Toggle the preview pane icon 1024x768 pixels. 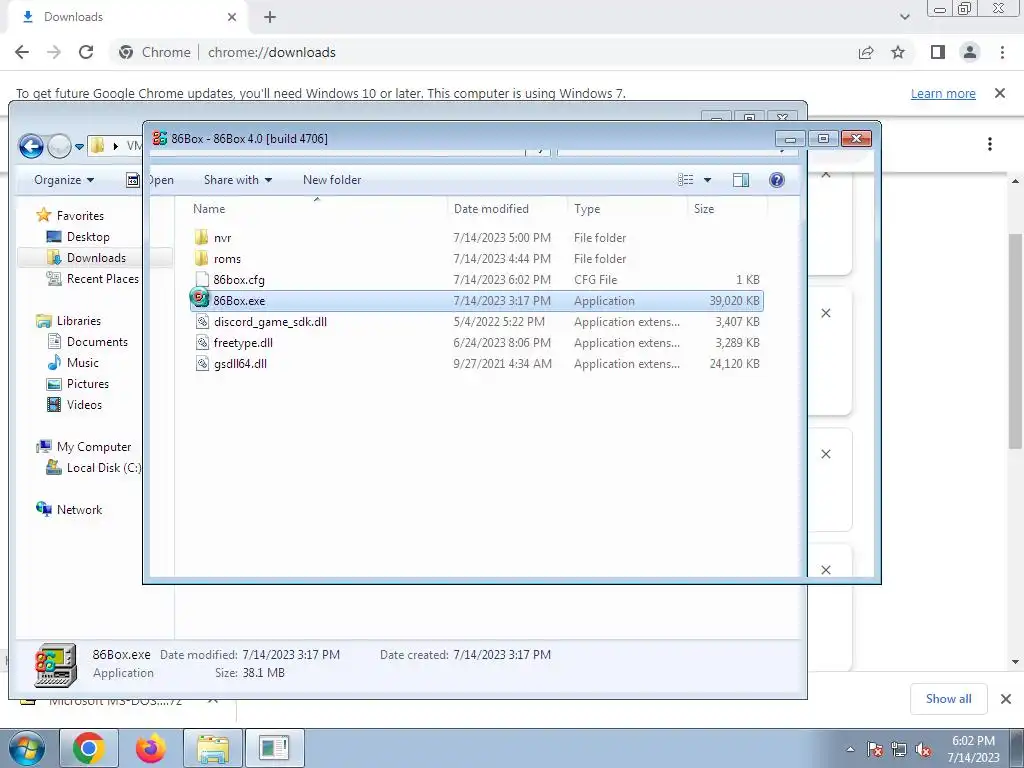coord(741,180)
